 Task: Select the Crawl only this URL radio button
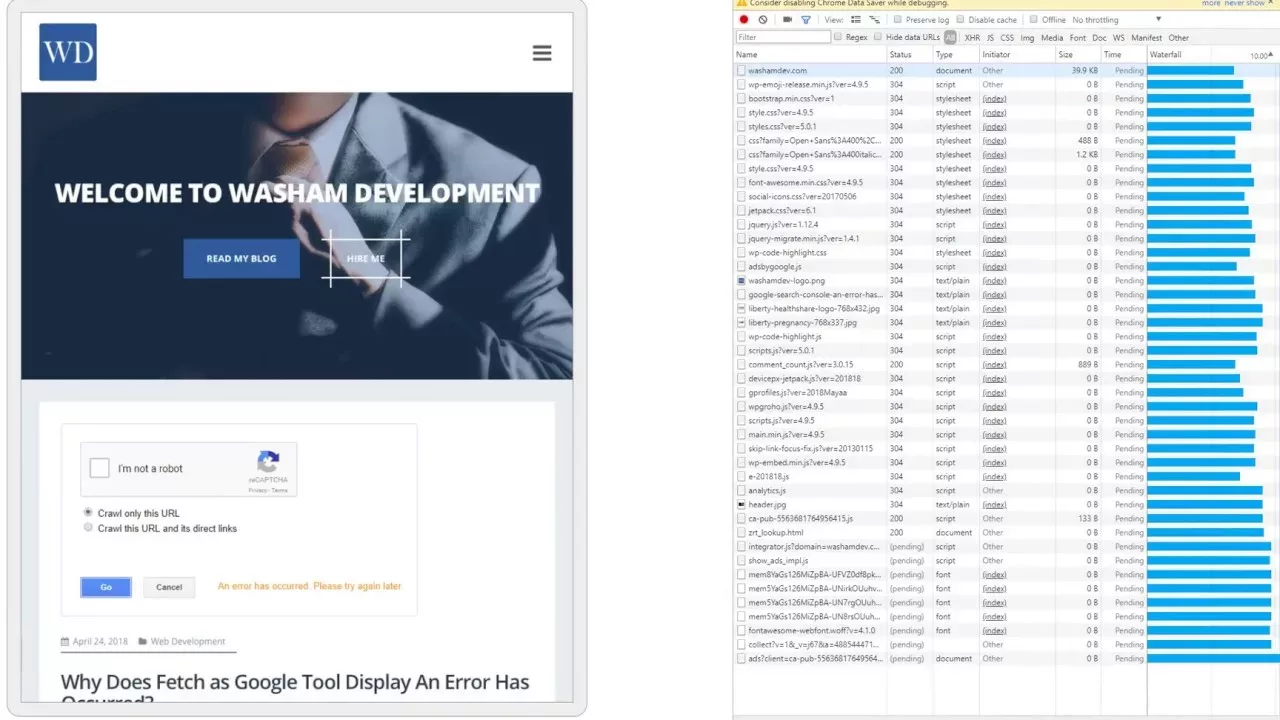89,513
